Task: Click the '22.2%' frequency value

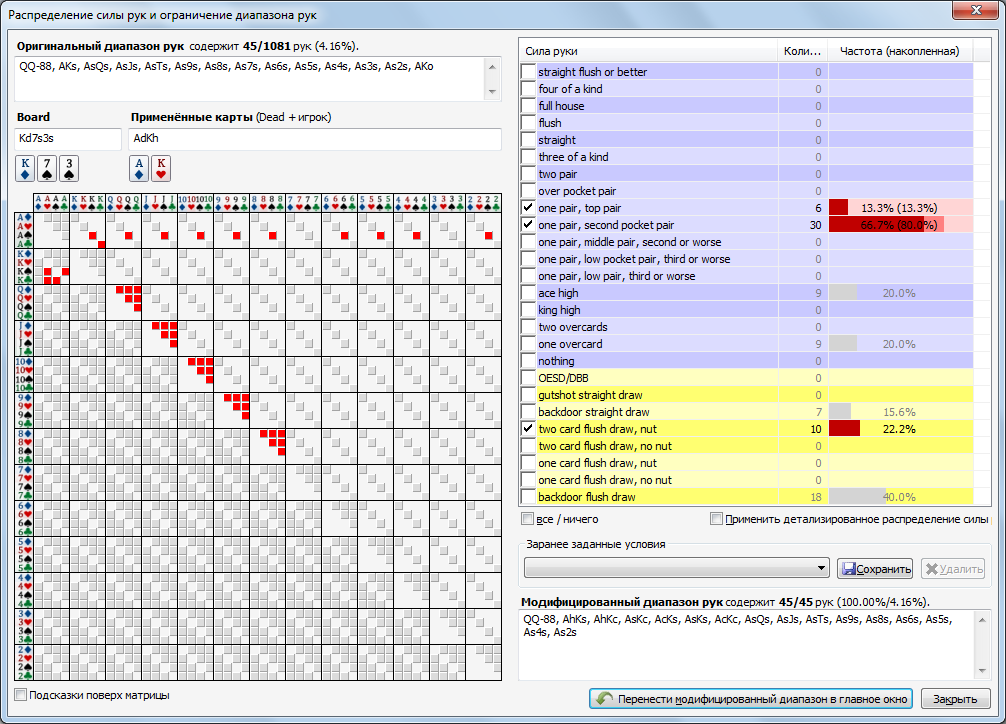Action: click(899, 429)
